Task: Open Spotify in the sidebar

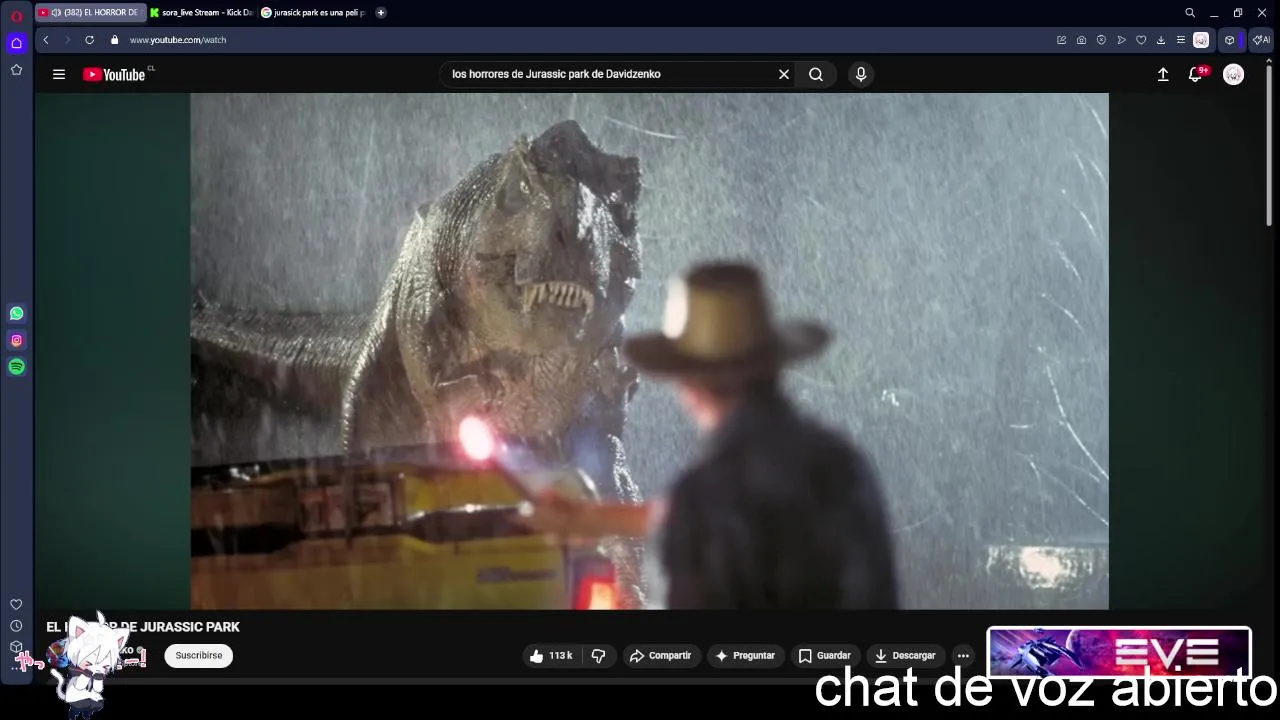Action: pos(16,367)
